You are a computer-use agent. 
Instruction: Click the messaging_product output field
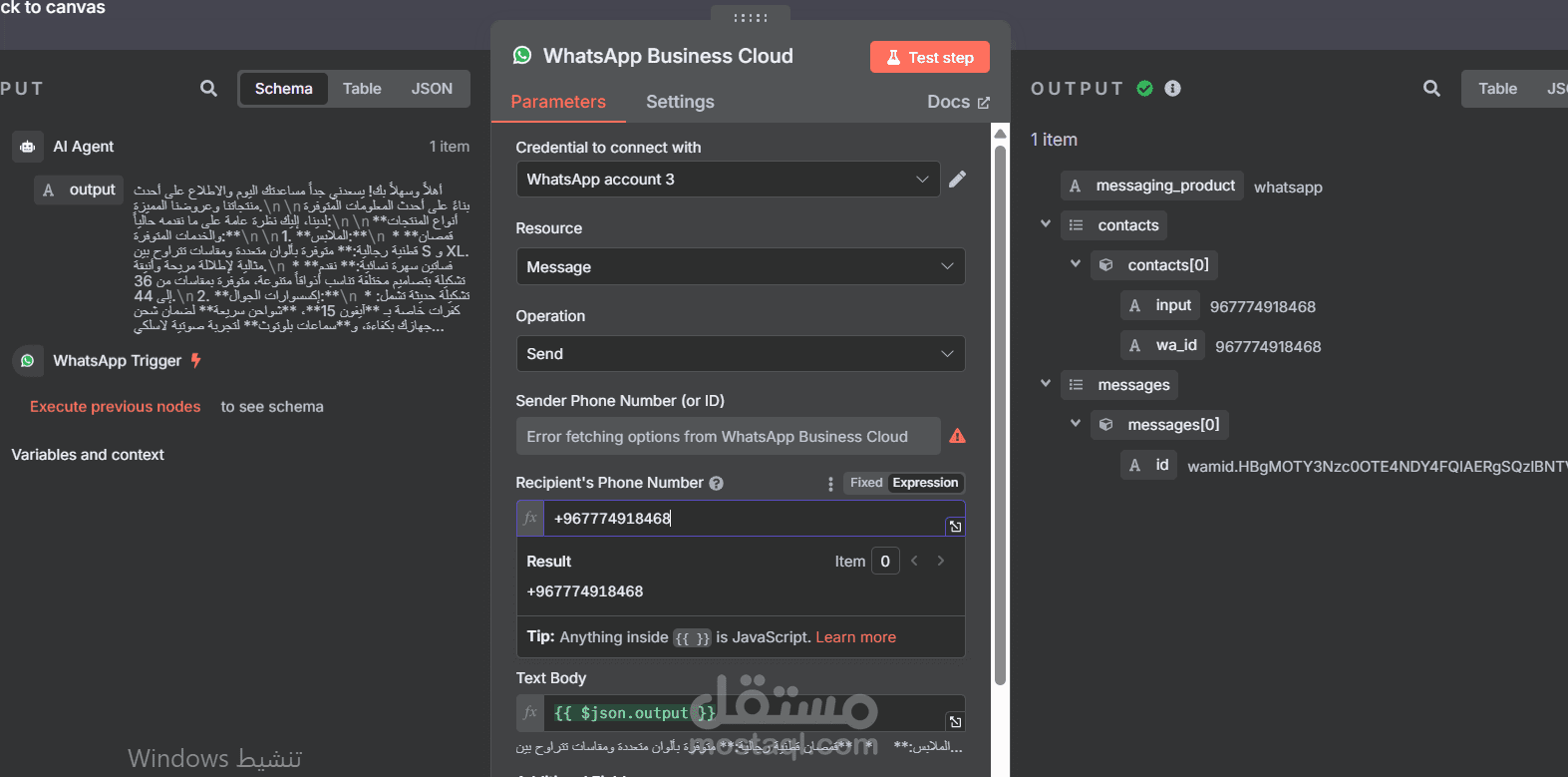(1151, 186)
